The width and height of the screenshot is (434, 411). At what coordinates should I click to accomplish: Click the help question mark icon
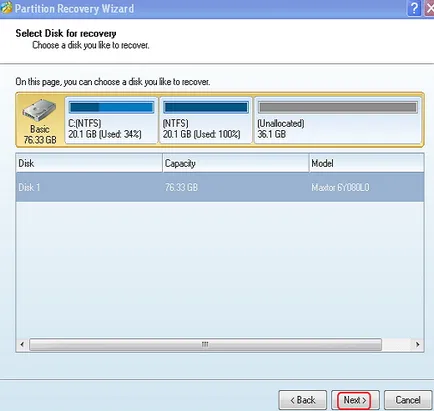click(414, 8)
